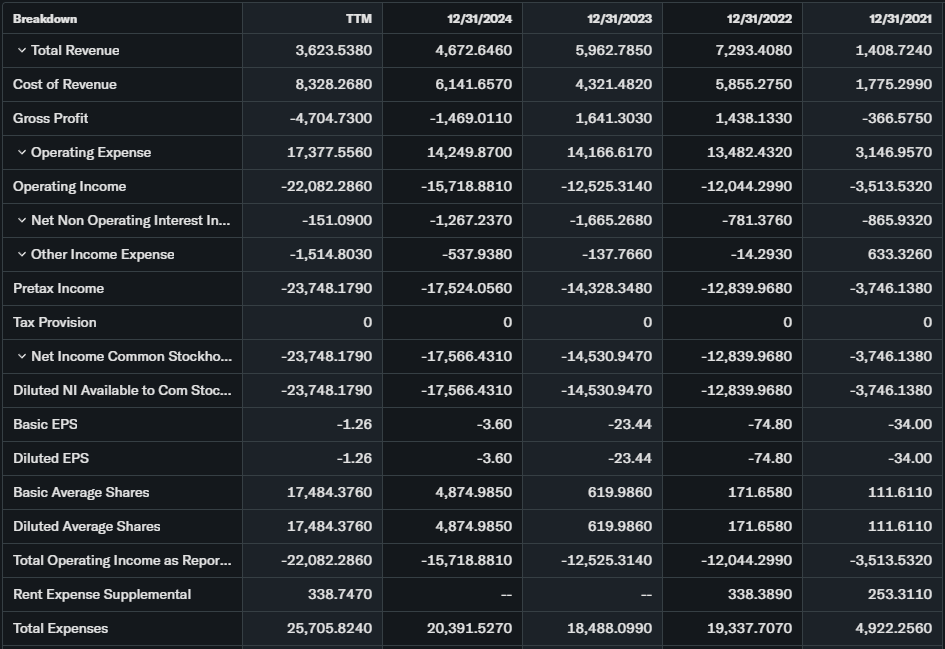Click the 12/31/2023 column header
Image resolution: width=945 pixels, height=649 pixels.
(x=619, y=19)
